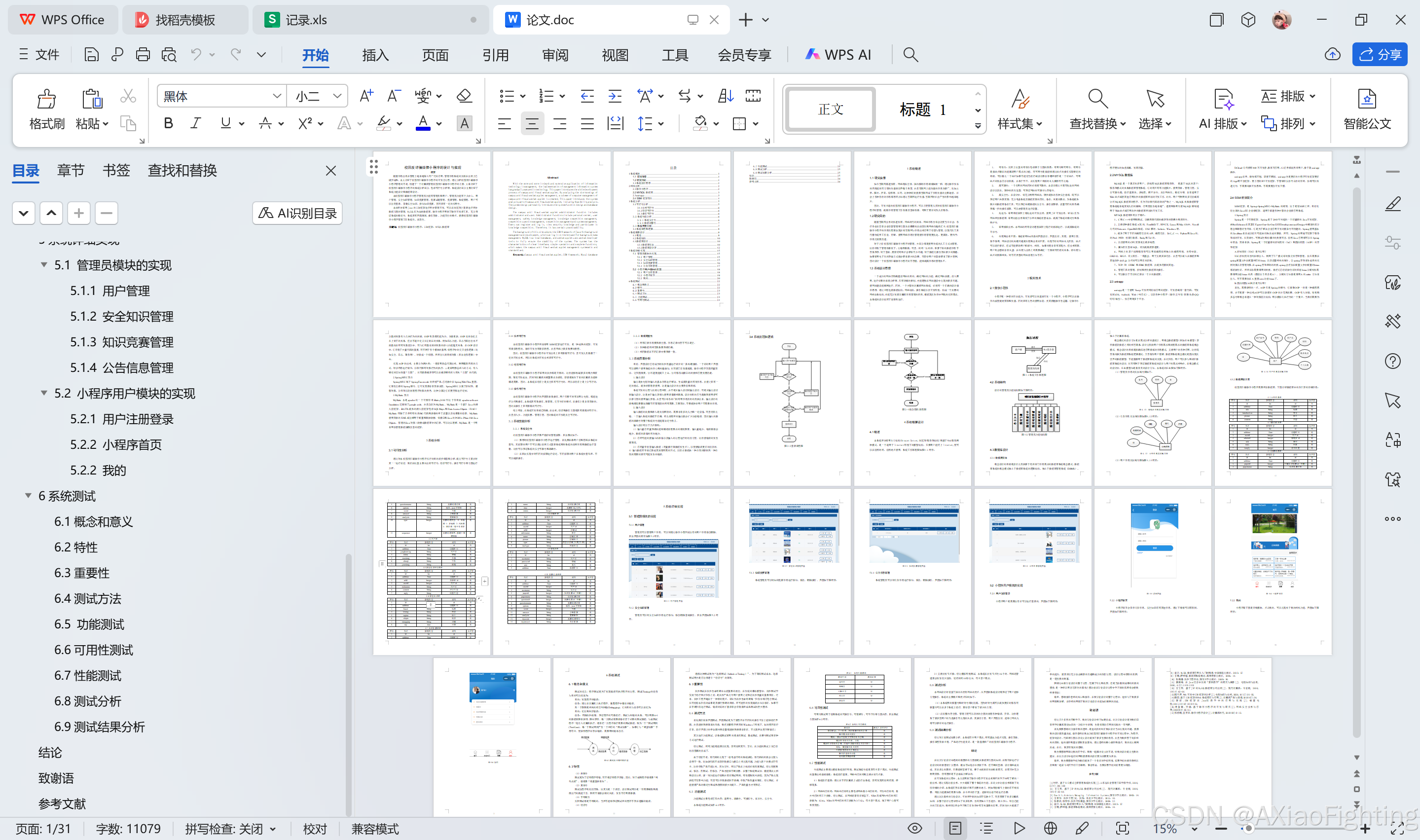Expand the styles gallery more arrow

tap(978, 126)
